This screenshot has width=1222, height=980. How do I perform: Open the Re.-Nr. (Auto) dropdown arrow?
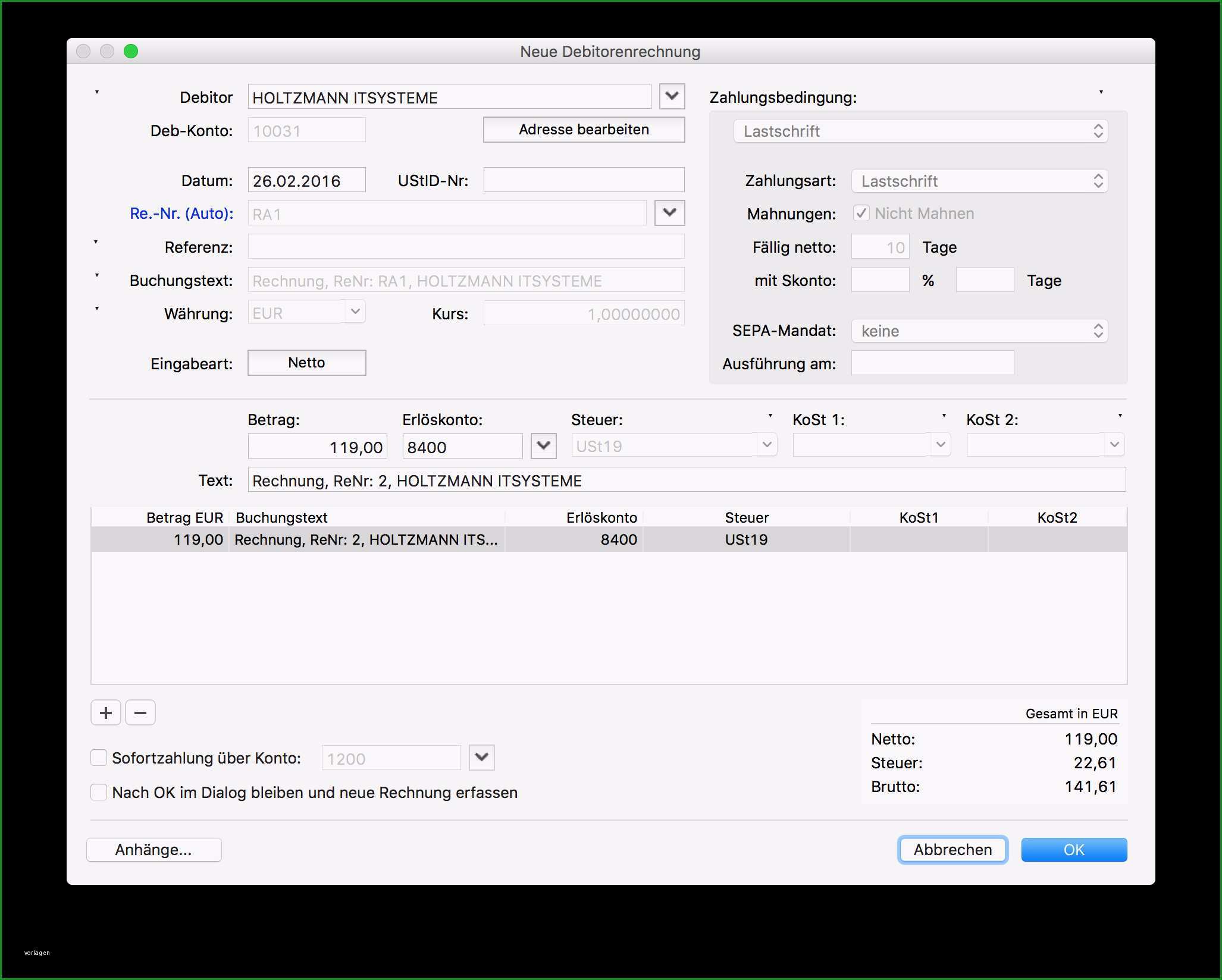tap(669, 212)
